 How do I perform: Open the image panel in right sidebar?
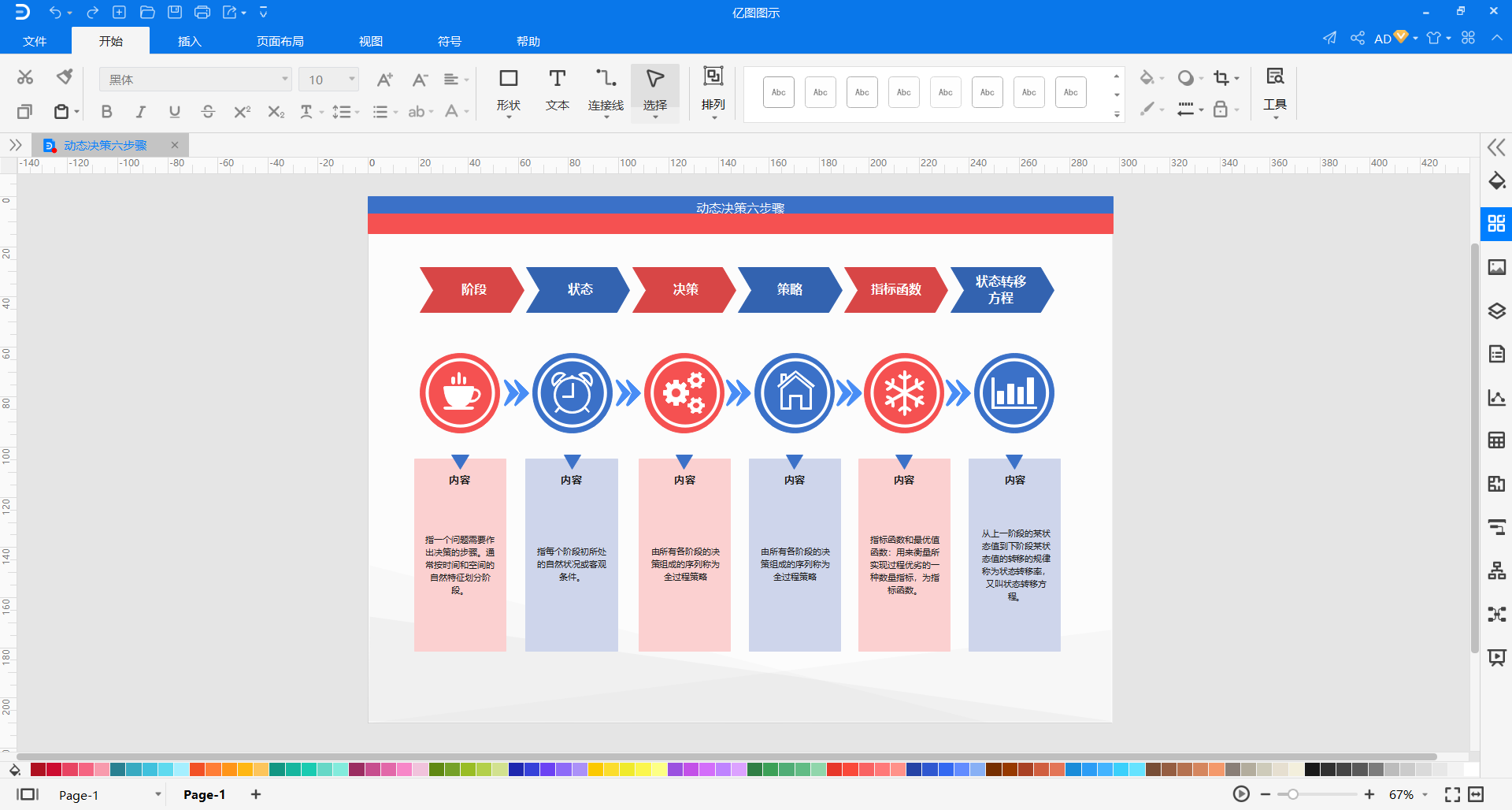pos(1496,267)
